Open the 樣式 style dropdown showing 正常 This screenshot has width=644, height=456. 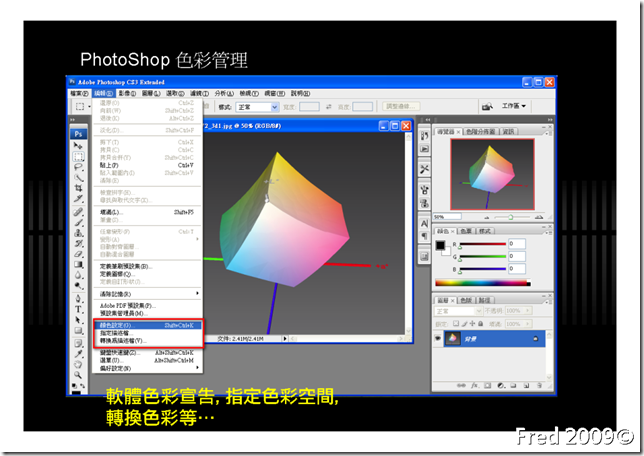(258, 107)
